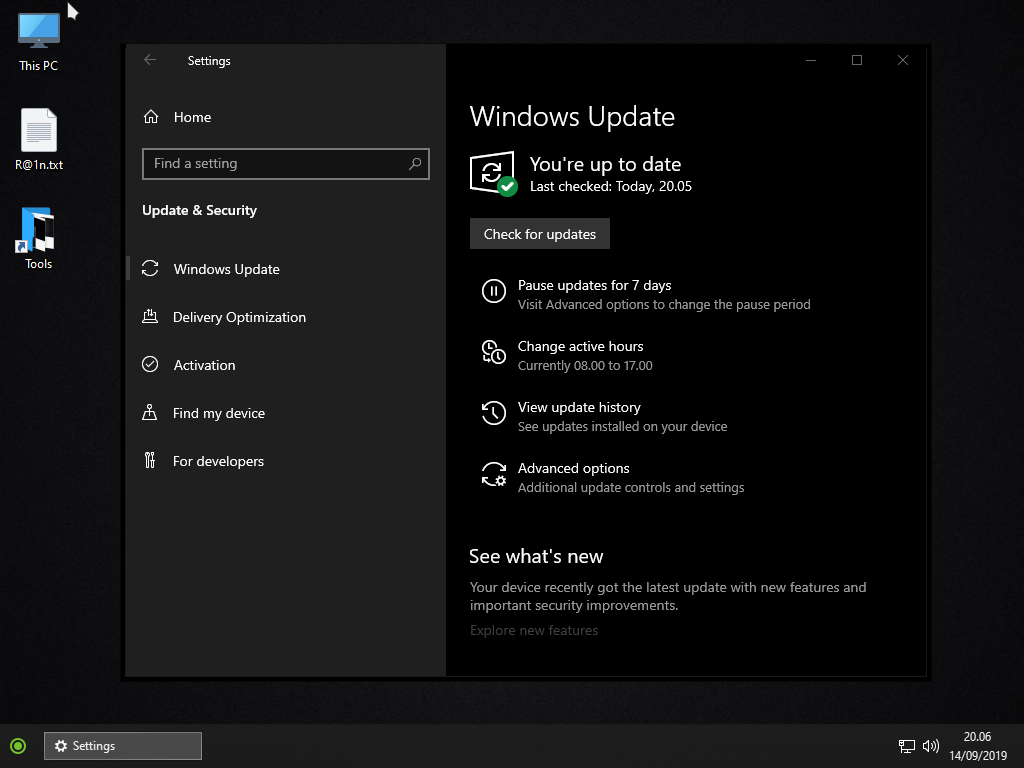This screenshot has width=1024, height=768.
Task: Click the active hours clock icon
Action: point(494,352)
